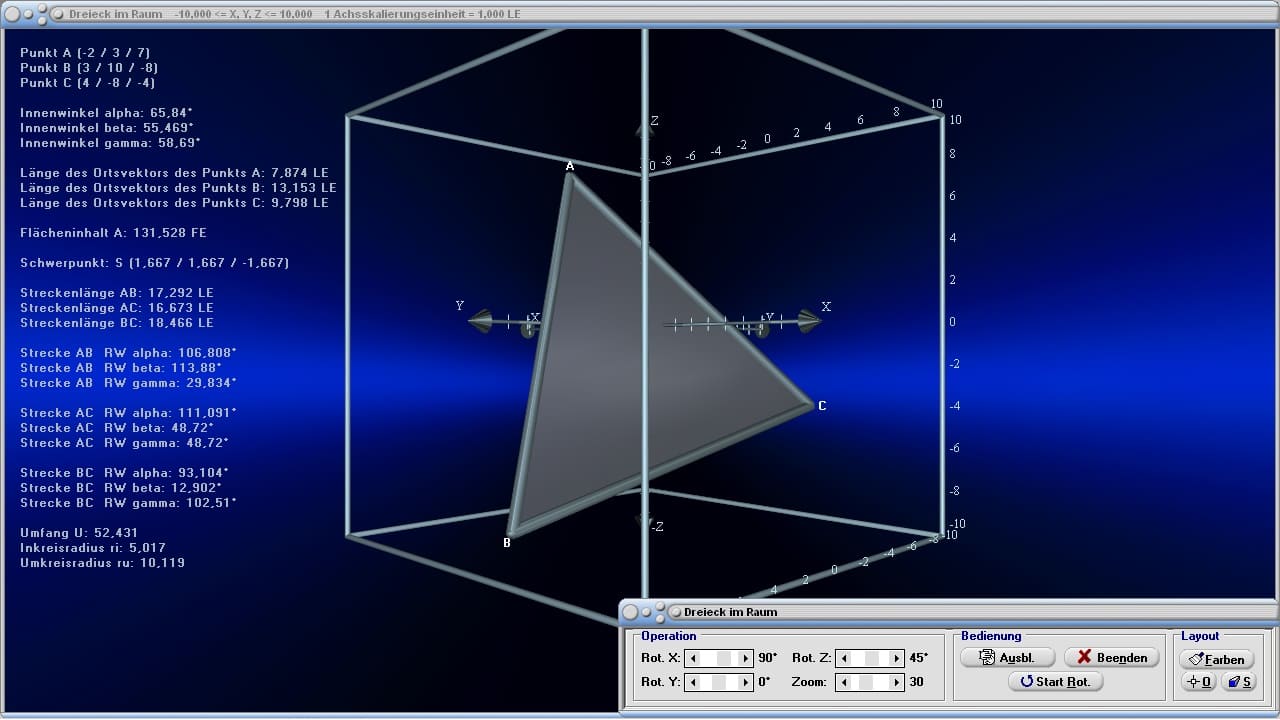Click "Innenwinkel beta: 55,469°" text
The image size is (1280, 720).
106,127
